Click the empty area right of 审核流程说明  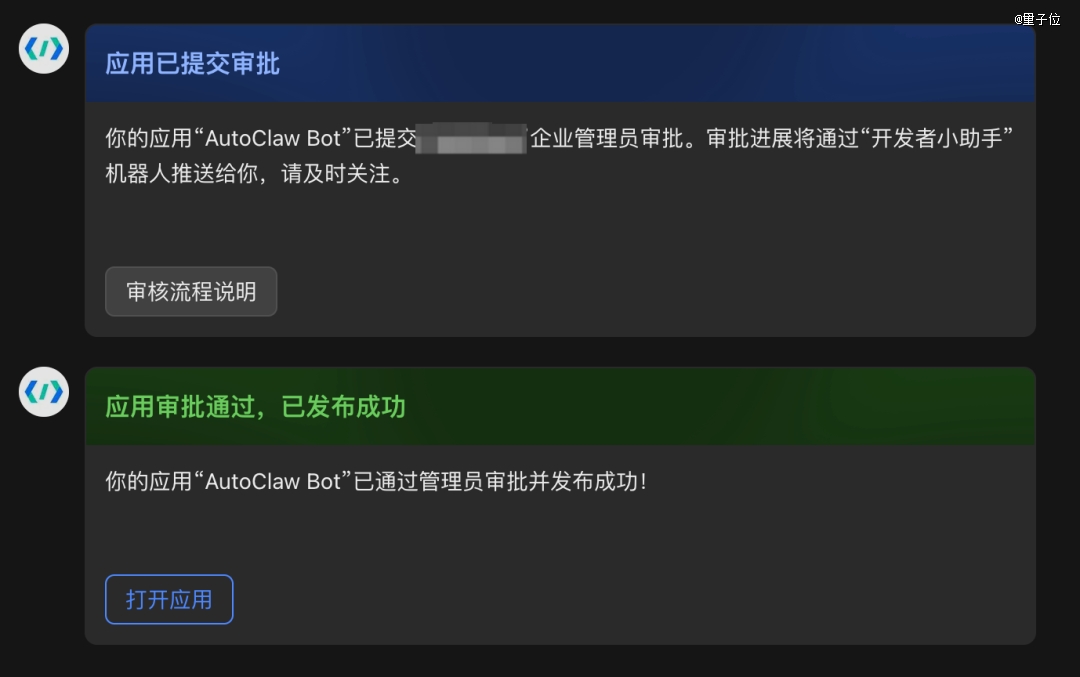click(654, 291)
